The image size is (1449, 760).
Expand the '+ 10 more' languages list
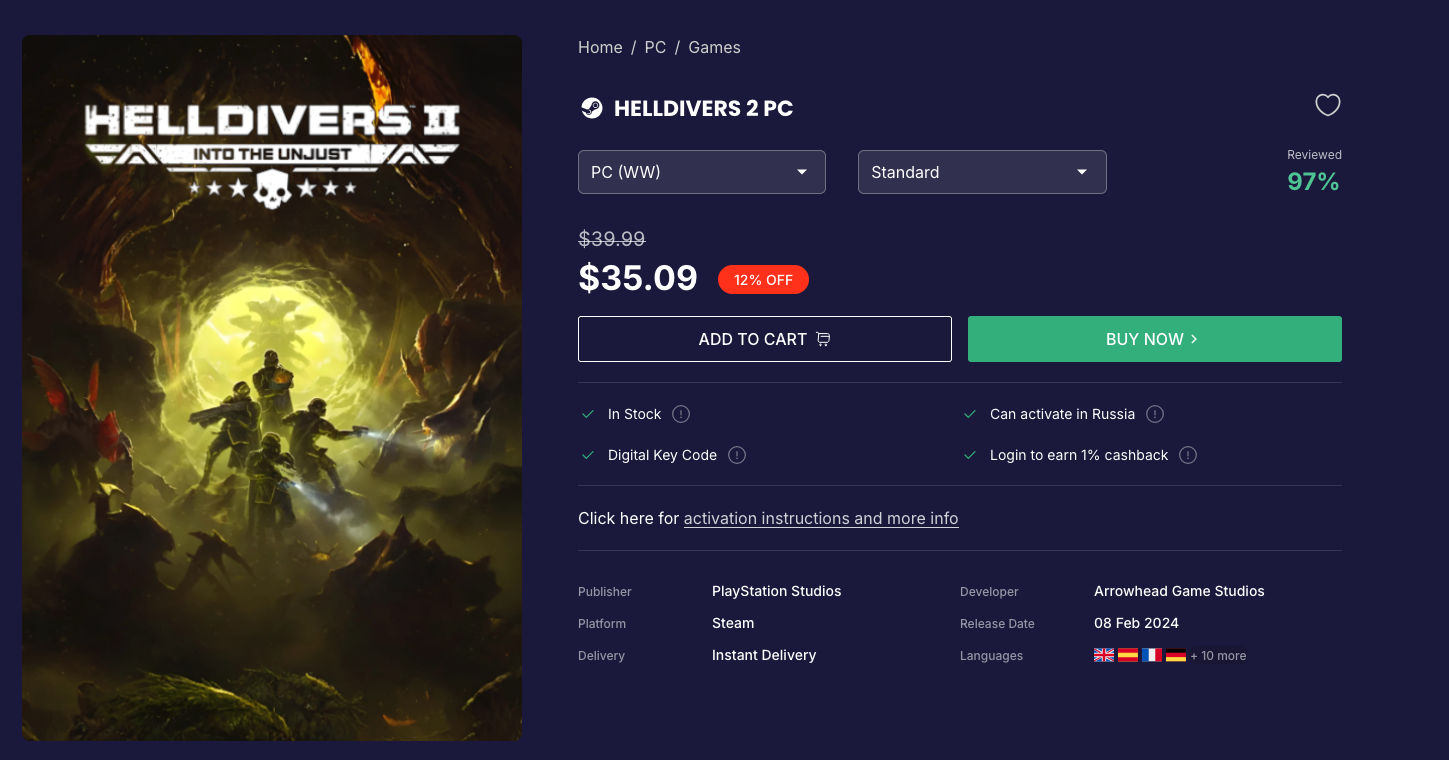point(1218,656)
